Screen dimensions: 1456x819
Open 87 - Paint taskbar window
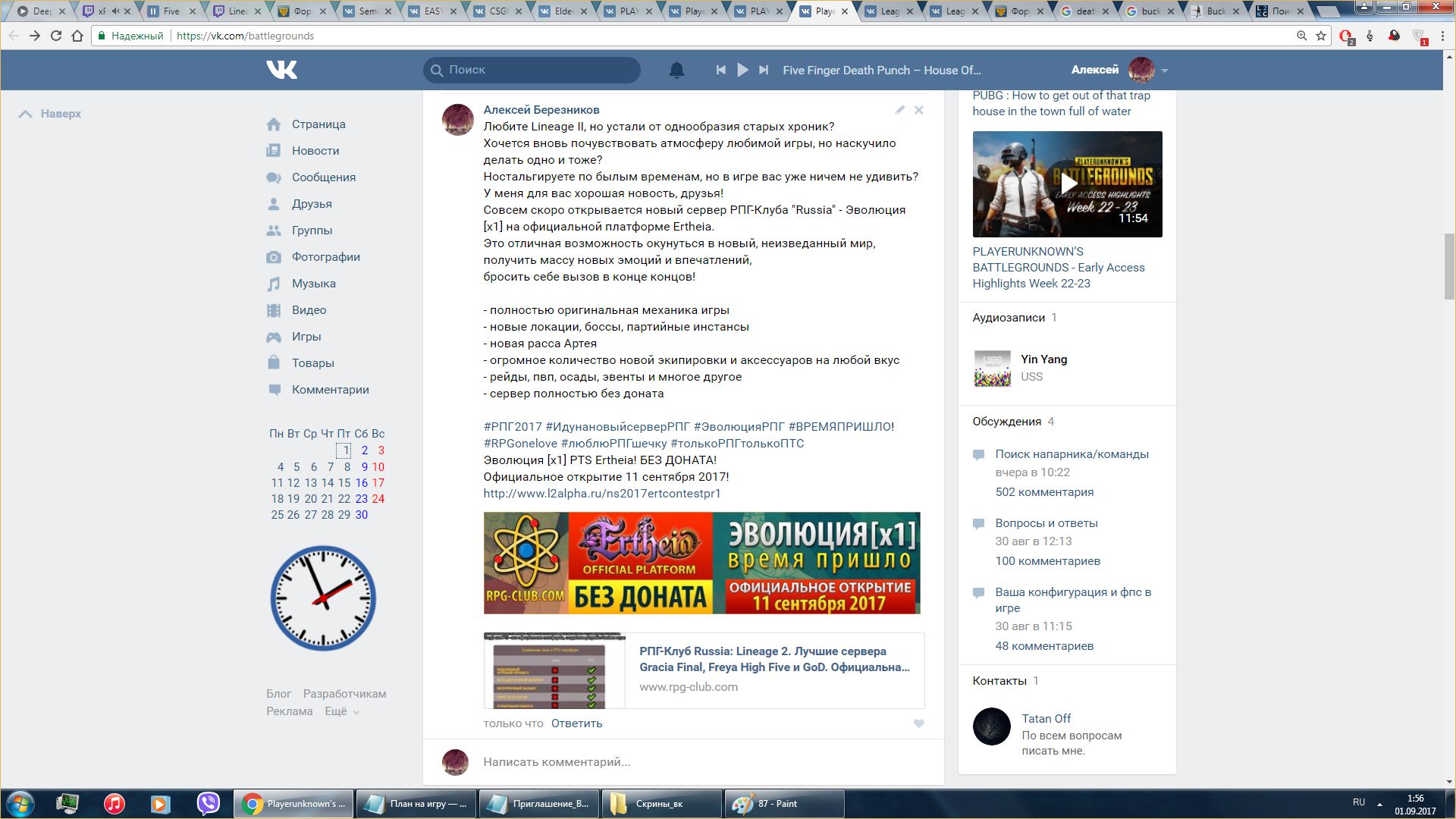(785, 804)
